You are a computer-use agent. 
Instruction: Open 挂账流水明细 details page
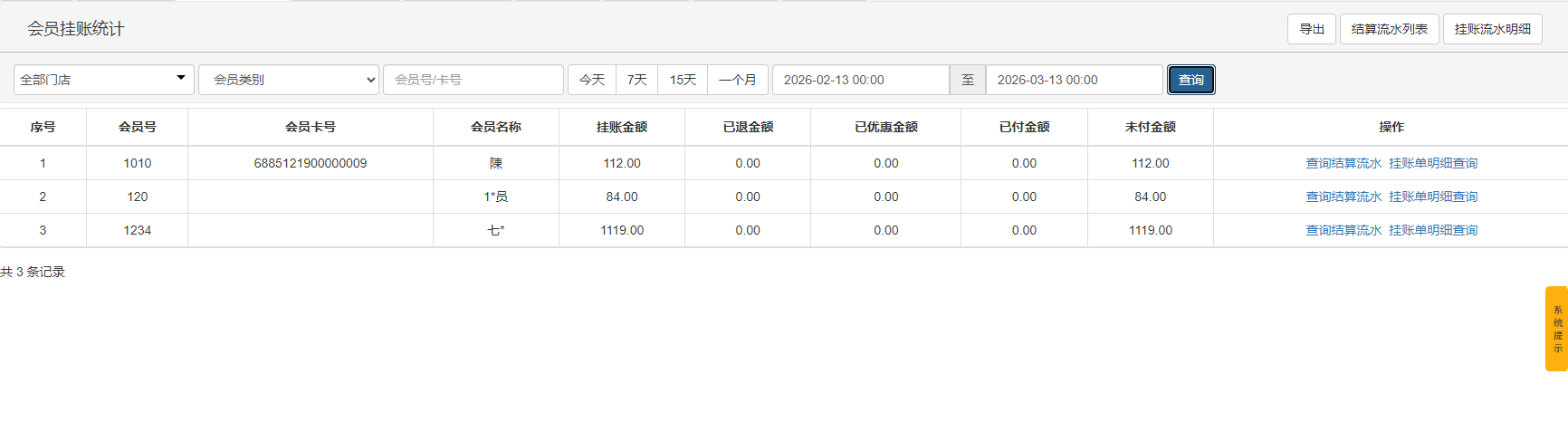(x=1492, y=29)
